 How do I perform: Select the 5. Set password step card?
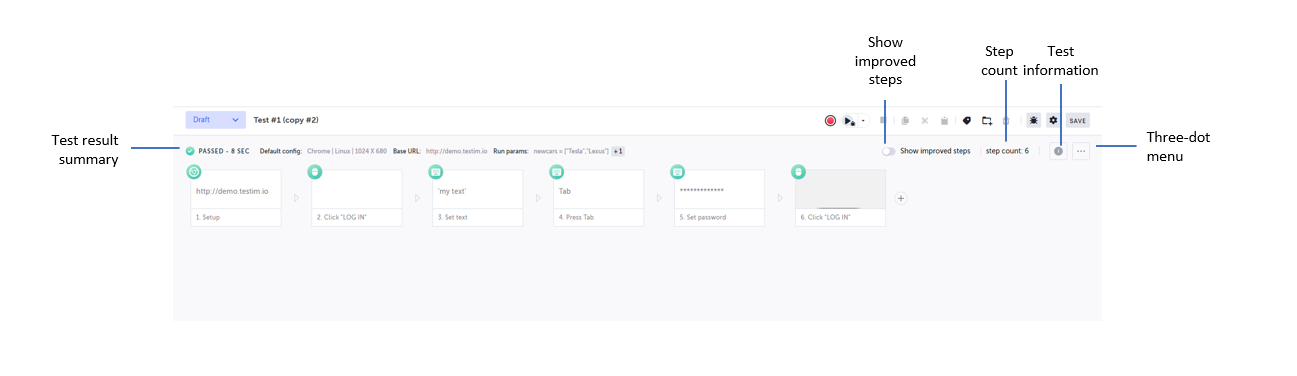click(x=720, y=198)
